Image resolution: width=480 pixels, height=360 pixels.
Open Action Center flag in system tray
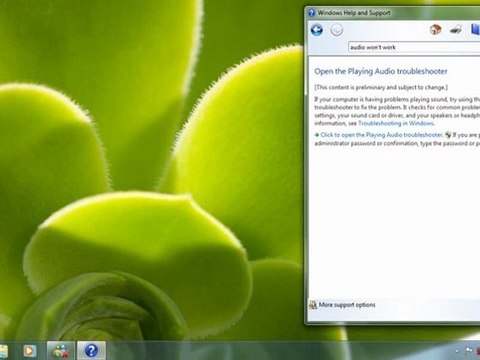pyautogui.click(x=469, y=351)
